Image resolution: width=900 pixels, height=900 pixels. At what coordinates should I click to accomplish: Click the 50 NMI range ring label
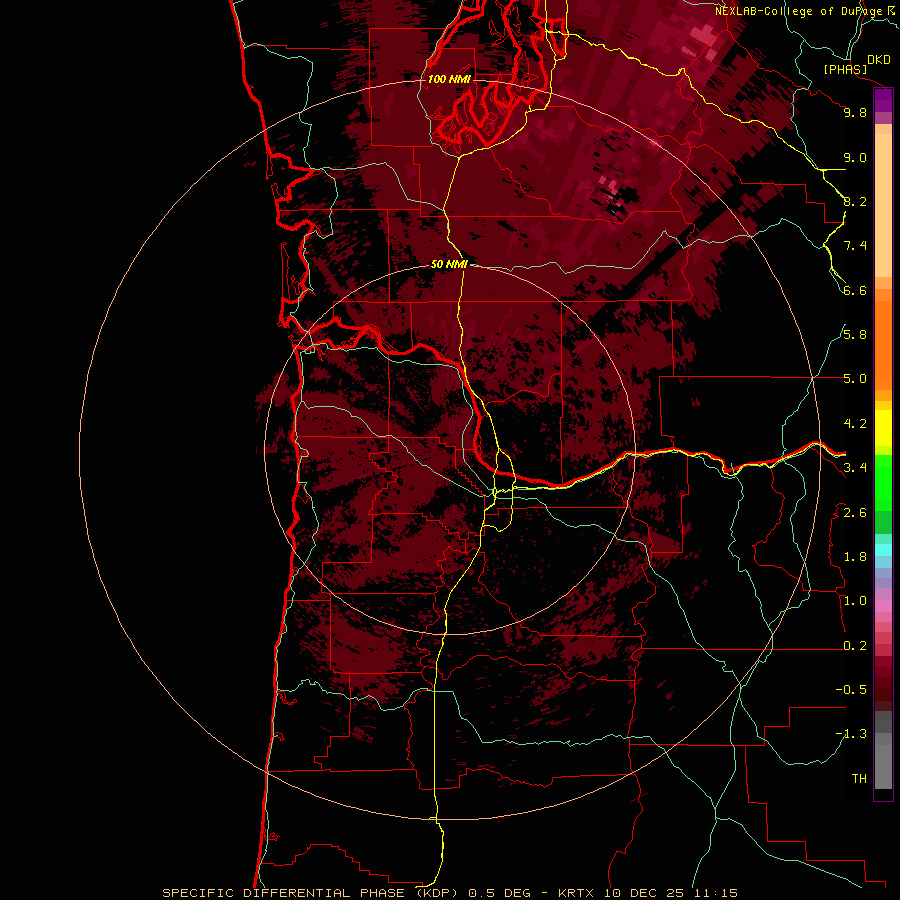click(449, 264)
